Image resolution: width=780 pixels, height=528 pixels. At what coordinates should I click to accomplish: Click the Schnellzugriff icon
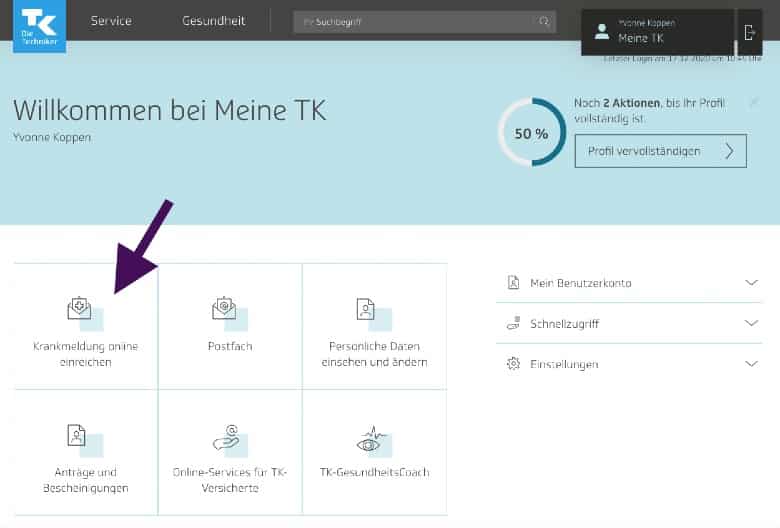[x=513, y=323]
